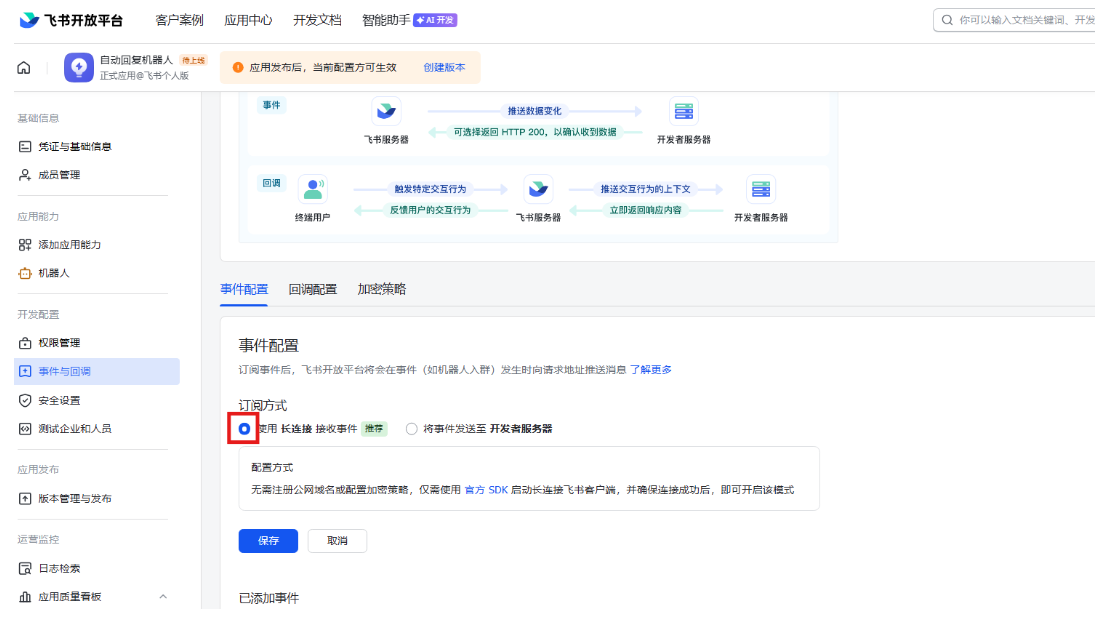The width and height of the screenshot is (1095, 639).
Task: Click the 反馈用户的交互行为 flow label
Action: [430, 210]
